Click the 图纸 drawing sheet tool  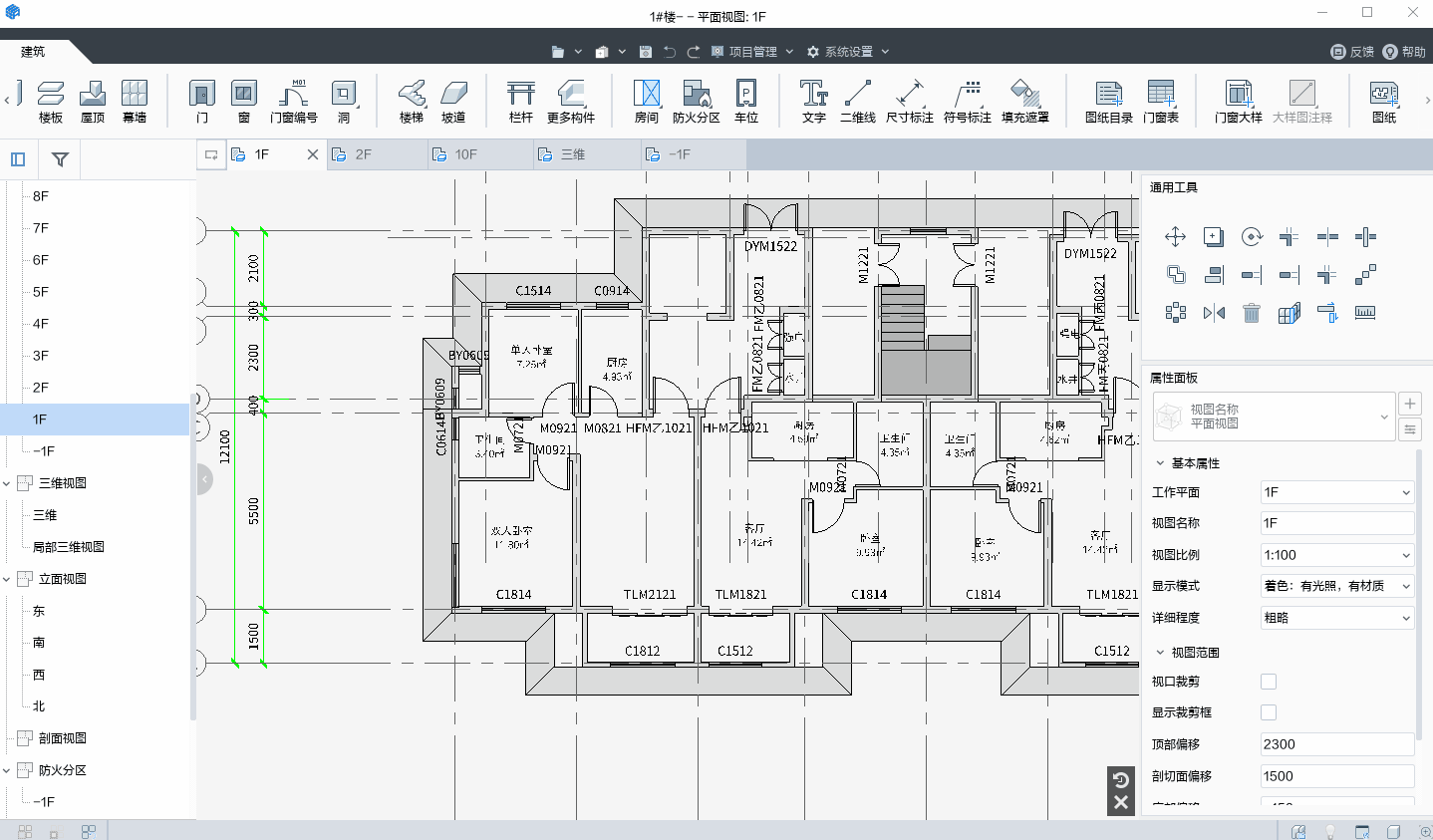pos(1384,103)
